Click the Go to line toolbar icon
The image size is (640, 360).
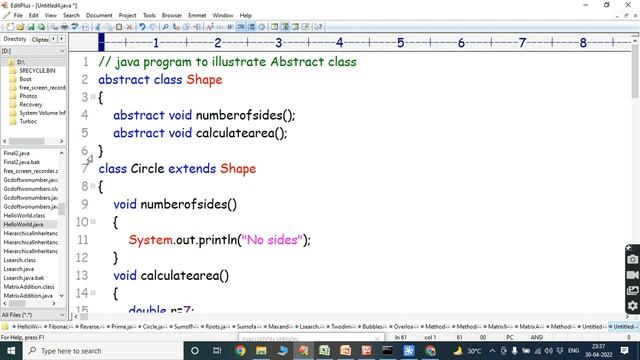(x=197, y=27)
